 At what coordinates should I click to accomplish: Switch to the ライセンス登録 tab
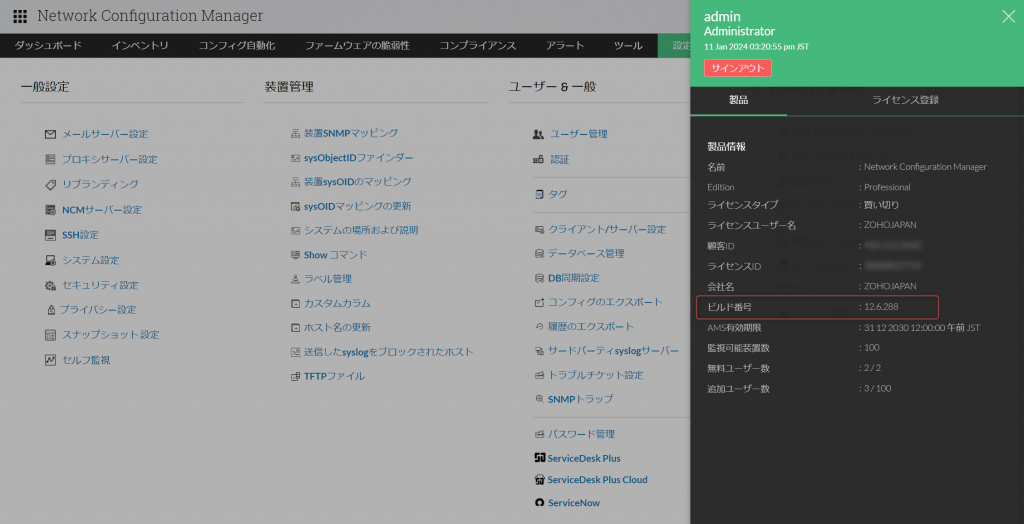[905, 100]
